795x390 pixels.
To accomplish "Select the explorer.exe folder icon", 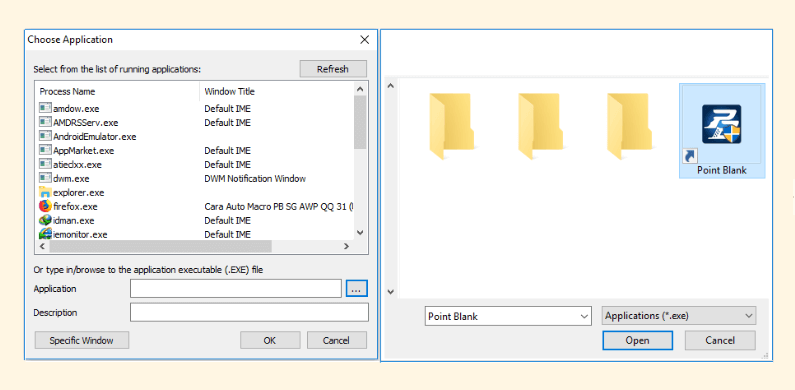I will (x=46, y=192).
